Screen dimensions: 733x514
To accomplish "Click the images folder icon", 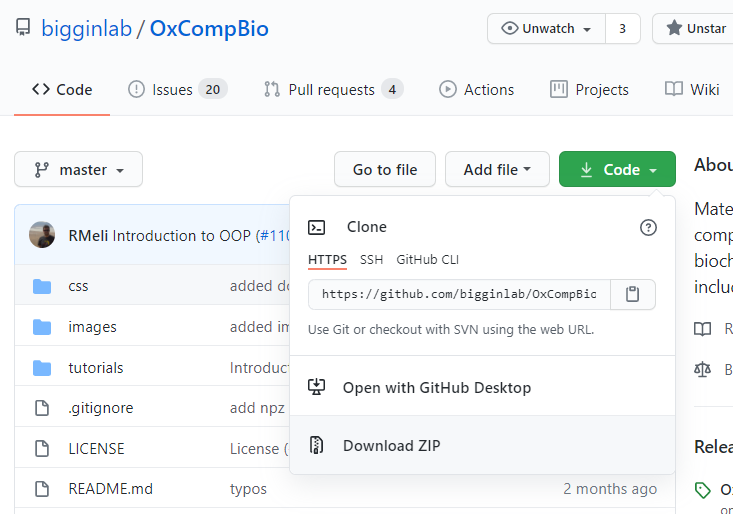I will pos(42,327).
